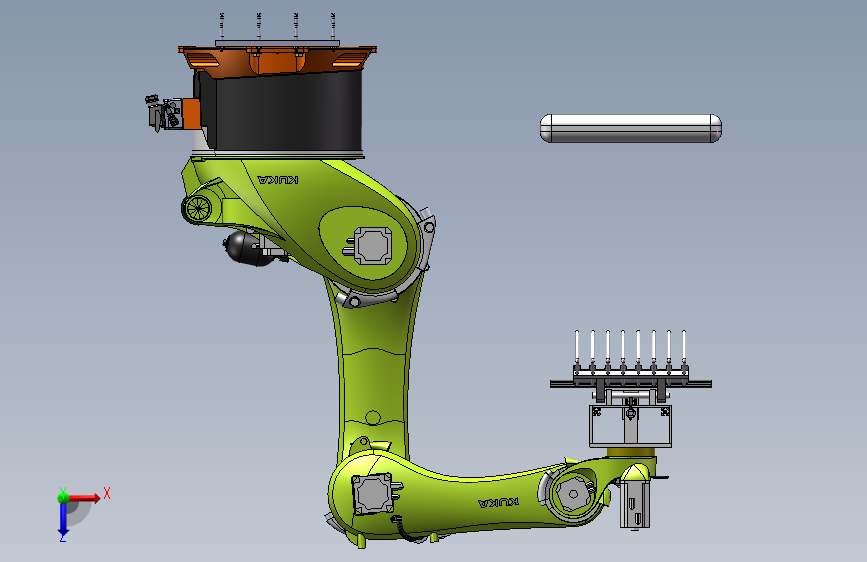Click the blue Z axis arrow of the triad
Viewport: 867px width, 562px height.
(63, 519)
